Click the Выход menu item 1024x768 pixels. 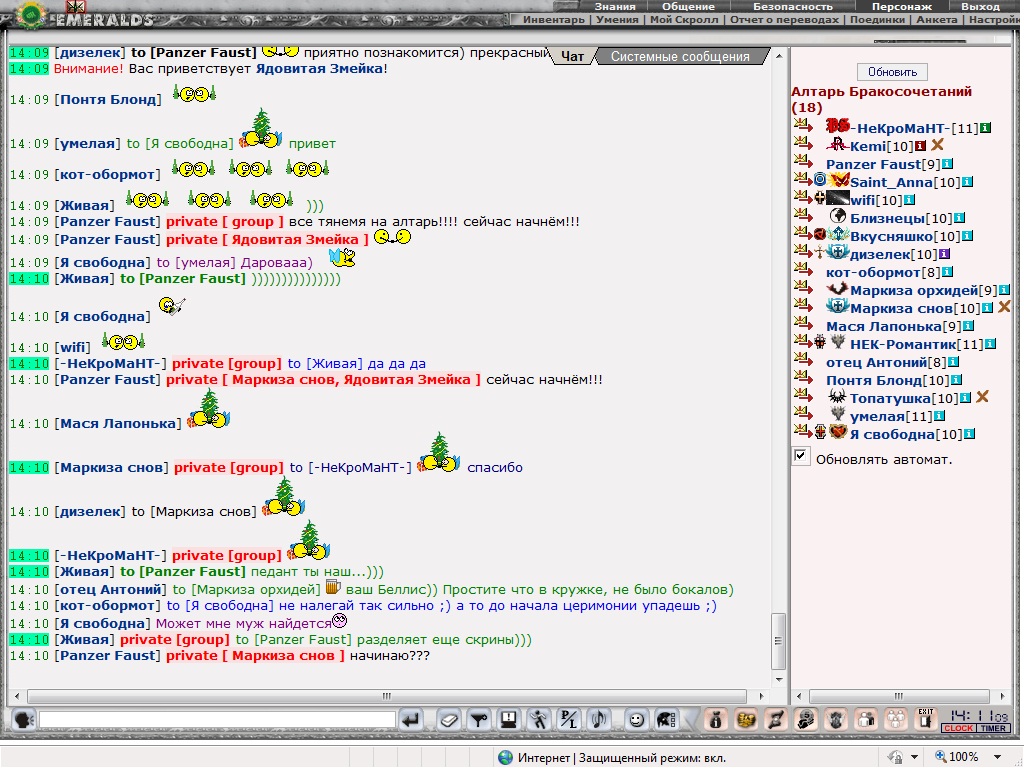pyautogui.click(x=980, y=7)
